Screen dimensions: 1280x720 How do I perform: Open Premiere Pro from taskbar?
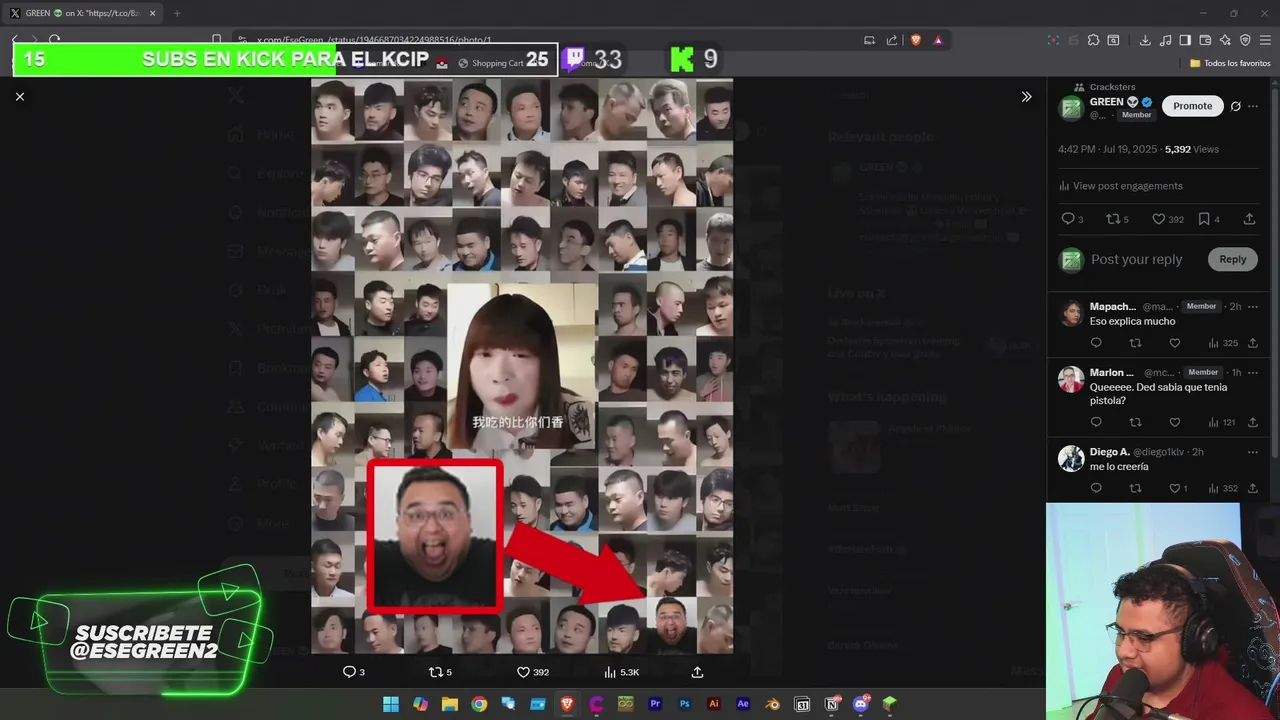pos(655,704)
